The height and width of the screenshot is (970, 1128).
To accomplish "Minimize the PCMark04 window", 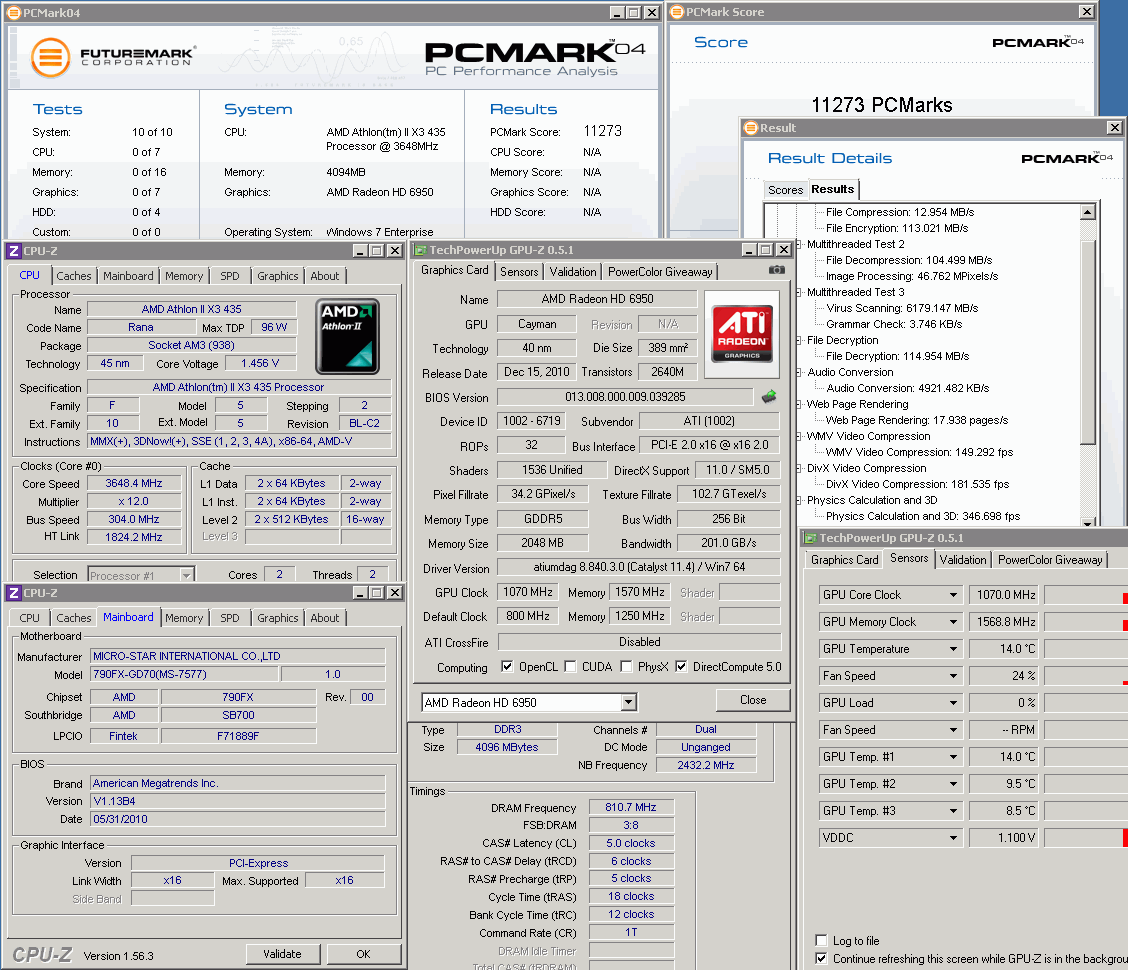I will (617, 12).
